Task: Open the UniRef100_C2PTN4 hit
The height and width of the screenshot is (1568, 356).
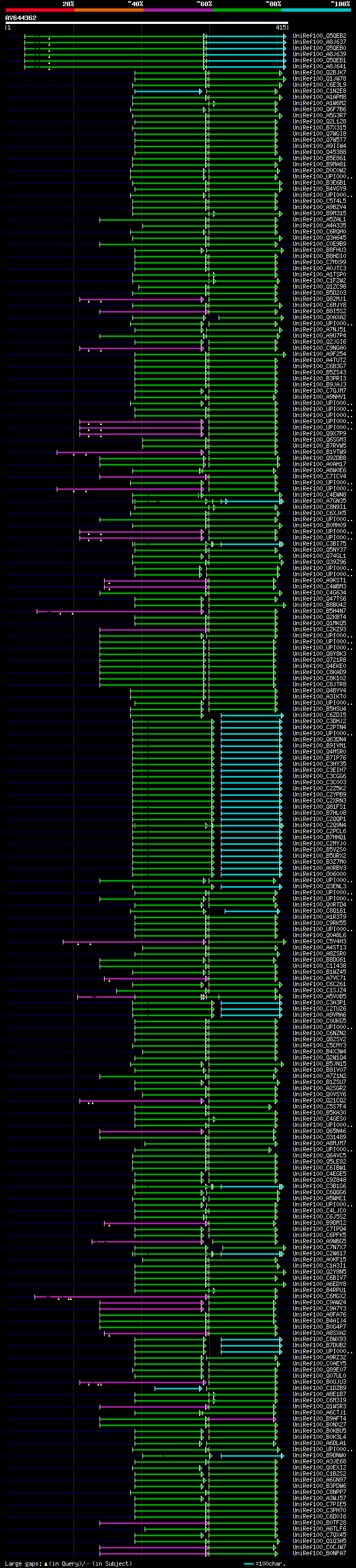Action: 319,728
